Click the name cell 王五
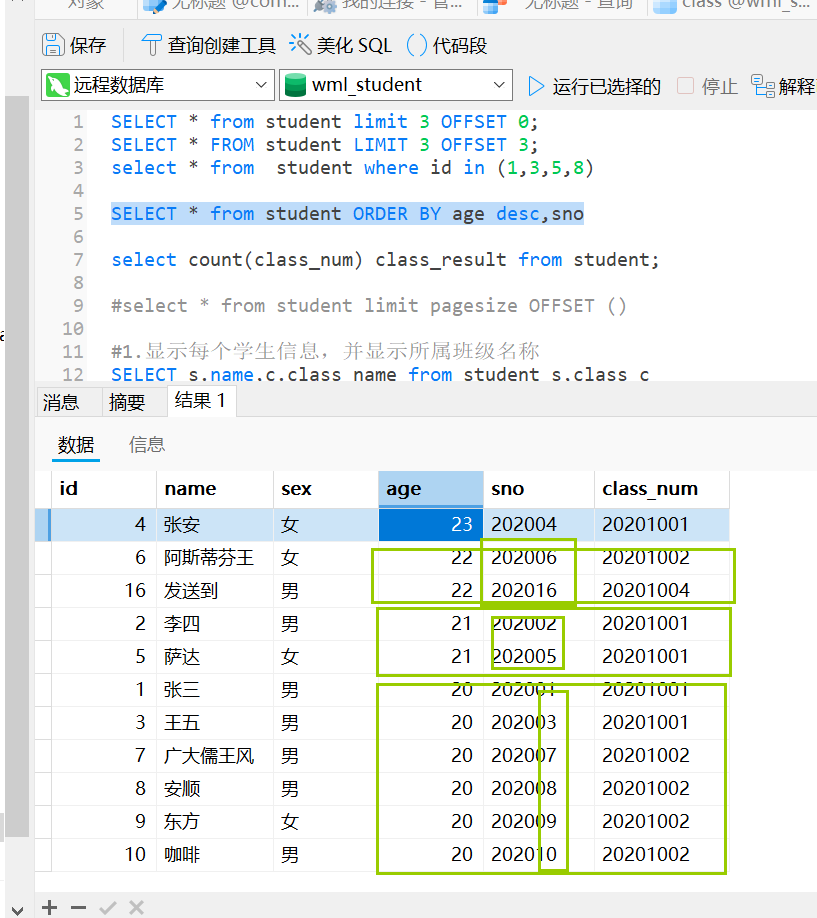This screenshot has height=918, width=817. click(x=215, y=722)
